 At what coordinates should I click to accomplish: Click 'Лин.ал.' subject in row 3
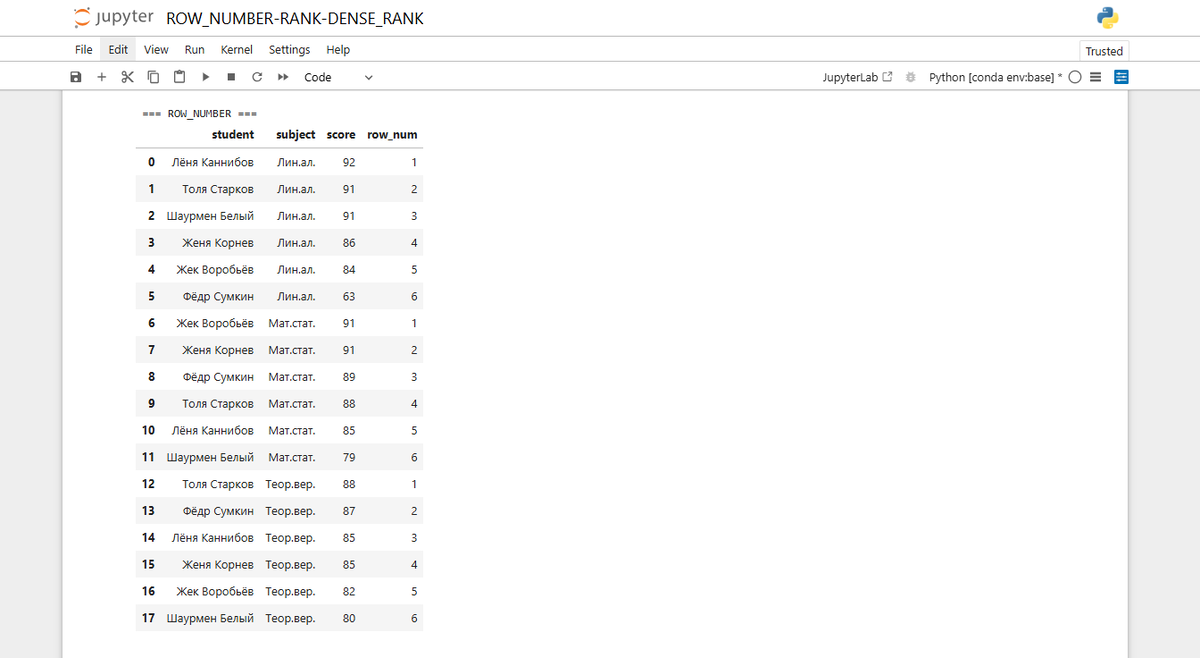click(296, 243)
